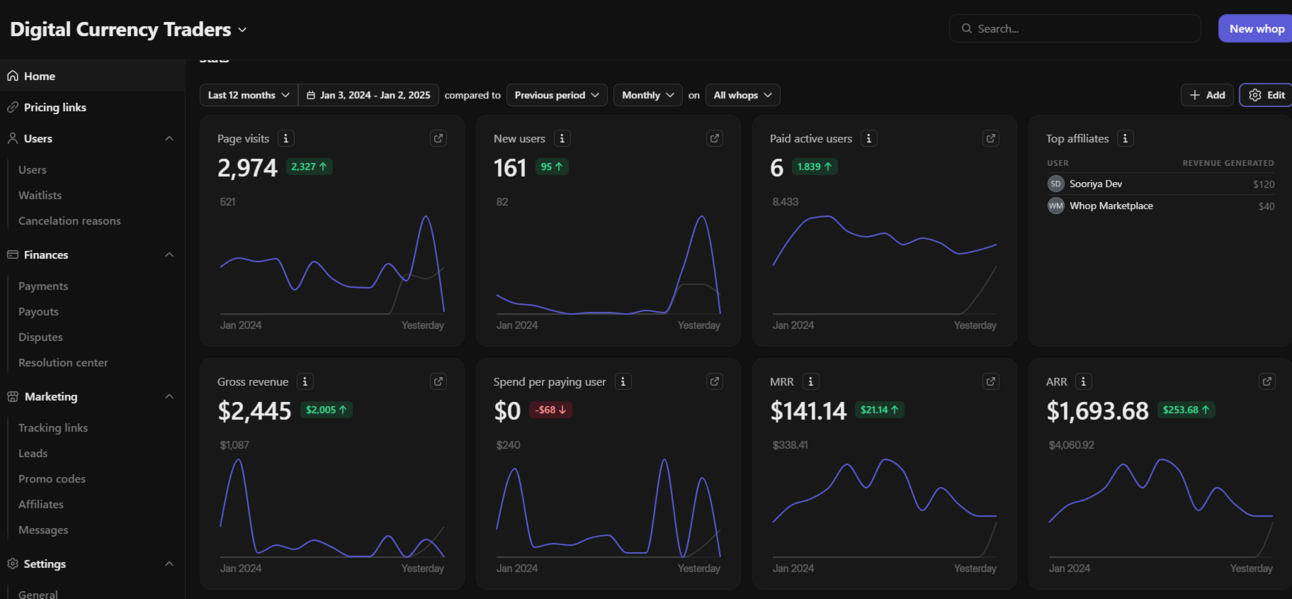1292x599 pixels.
Task: Open the Gross revenue expand icon
Action: pos(438,382)
